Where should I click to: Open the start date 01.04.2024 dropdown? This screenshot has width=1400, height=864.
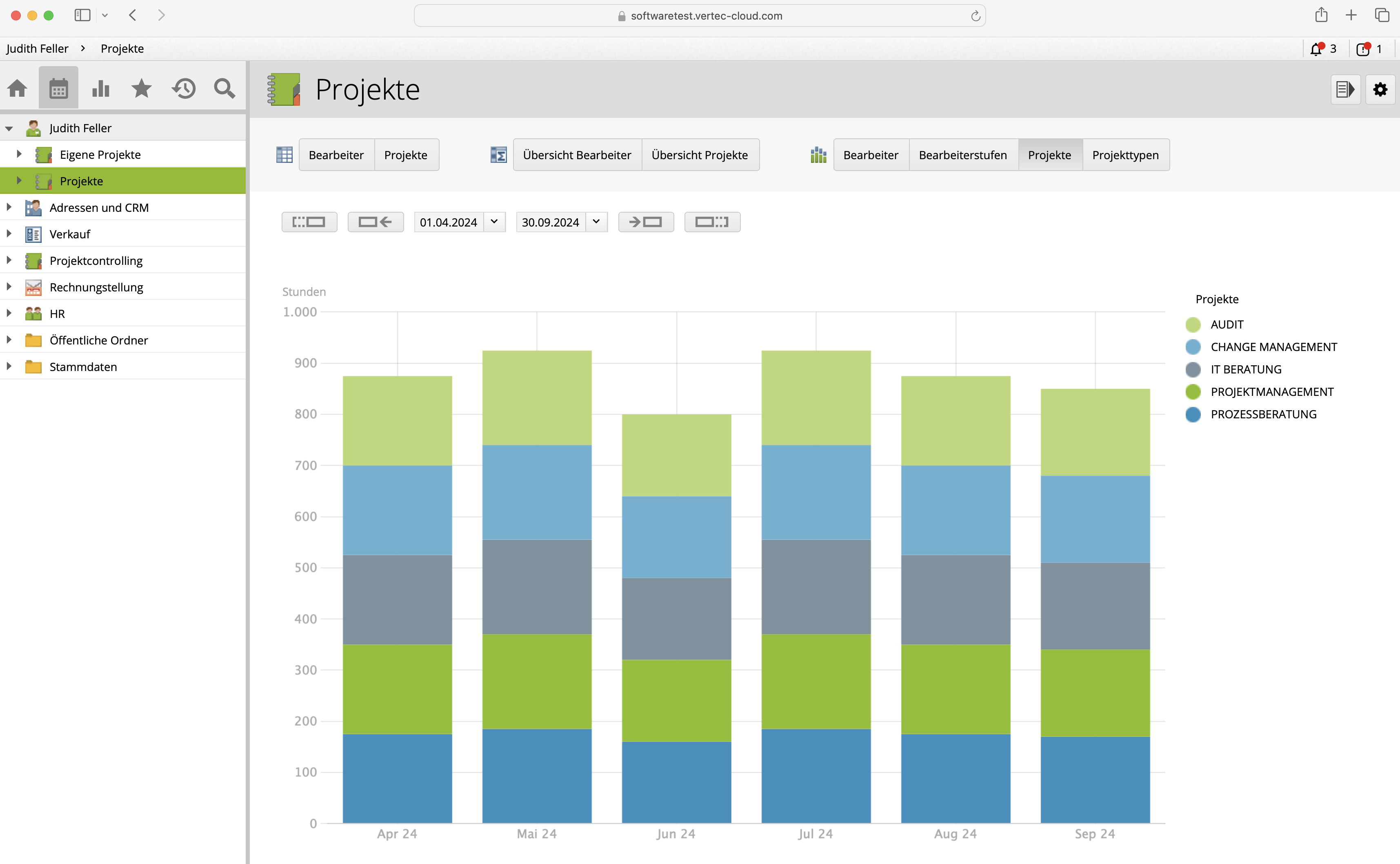tap(494, 222)
